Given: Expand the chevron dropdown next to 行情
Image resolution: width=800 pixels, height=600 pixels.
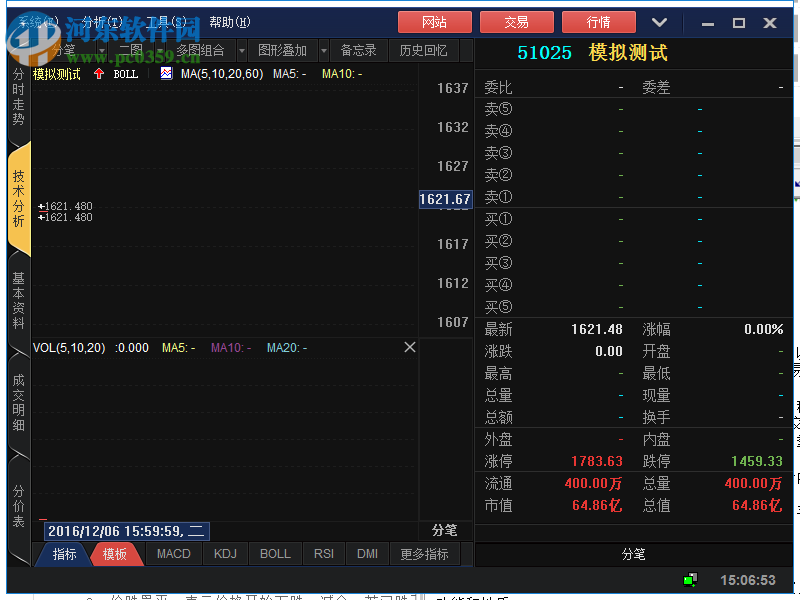Looking at the screenshot, I should (x=658, y=22).
